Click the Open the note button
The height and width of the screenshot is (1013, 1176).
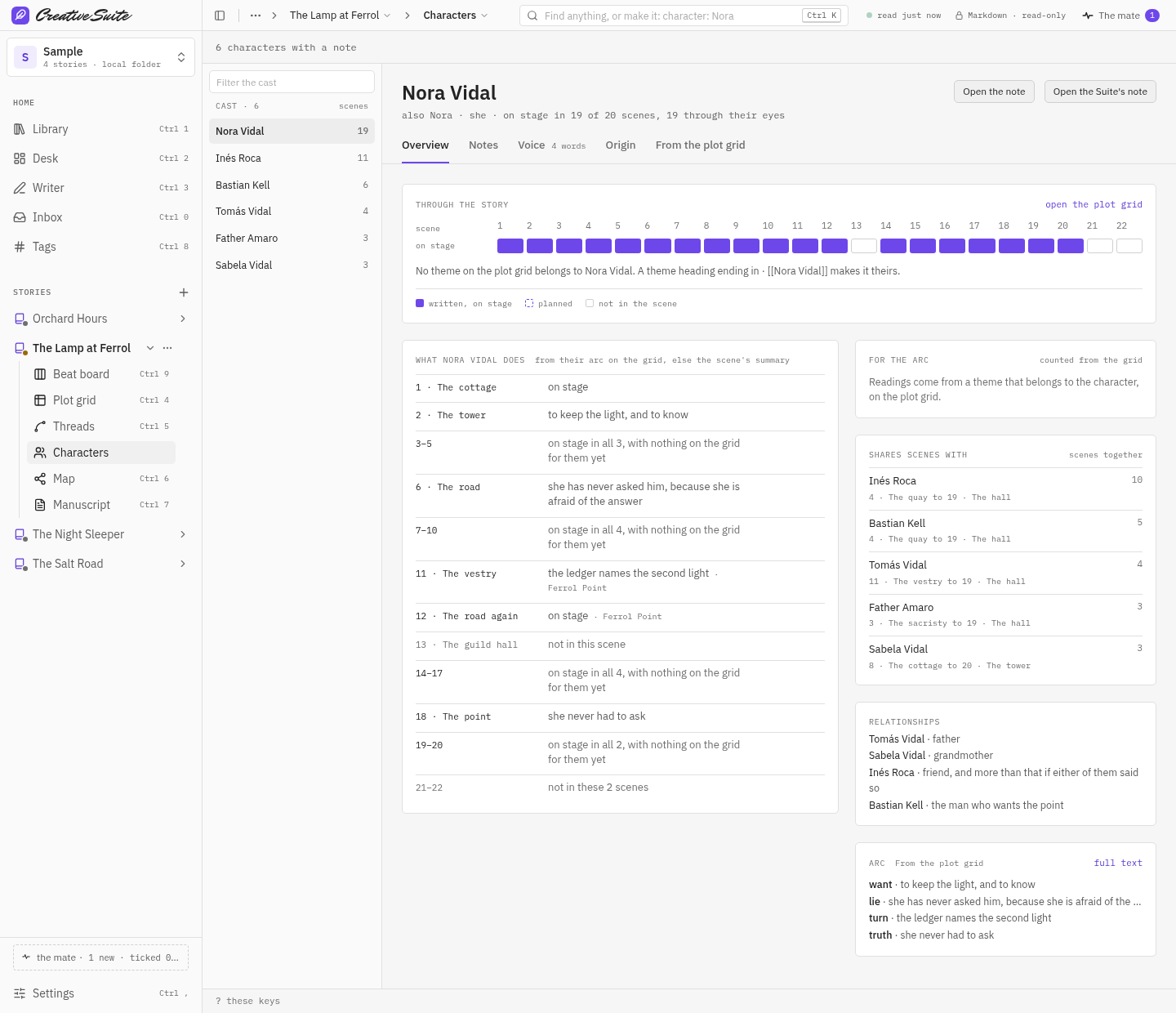(x=994, y=91)
